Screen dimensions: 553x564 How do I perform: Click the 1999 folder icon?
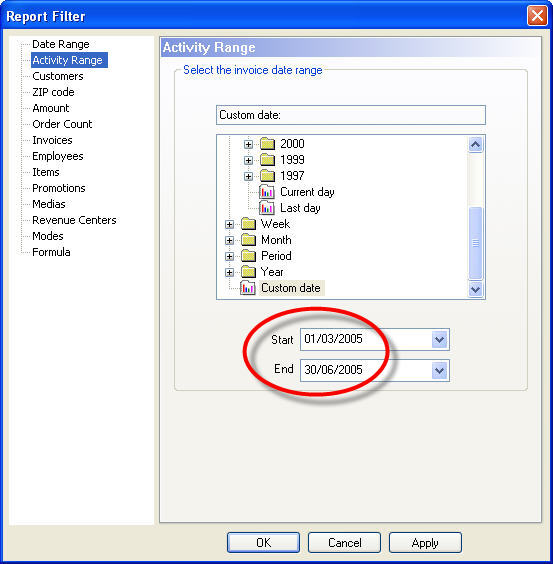click(267, 160)
